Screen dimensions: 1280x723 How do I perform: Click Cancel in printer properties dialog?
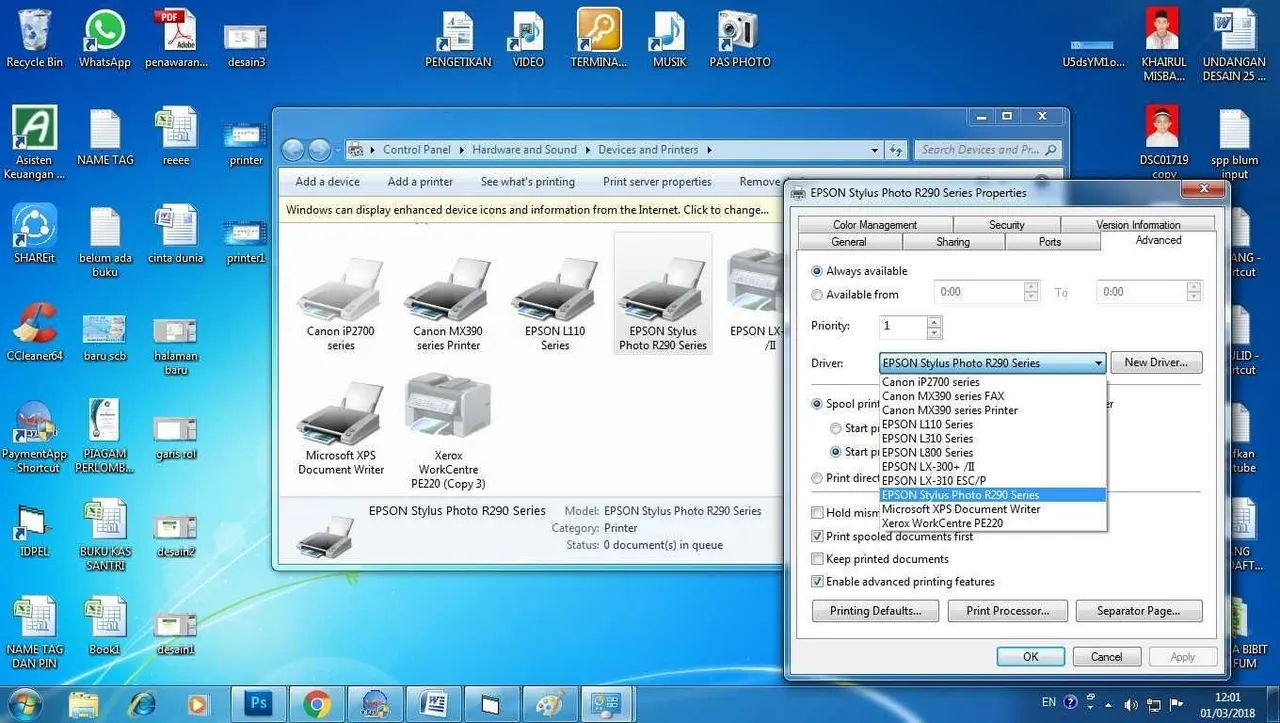1106,657
